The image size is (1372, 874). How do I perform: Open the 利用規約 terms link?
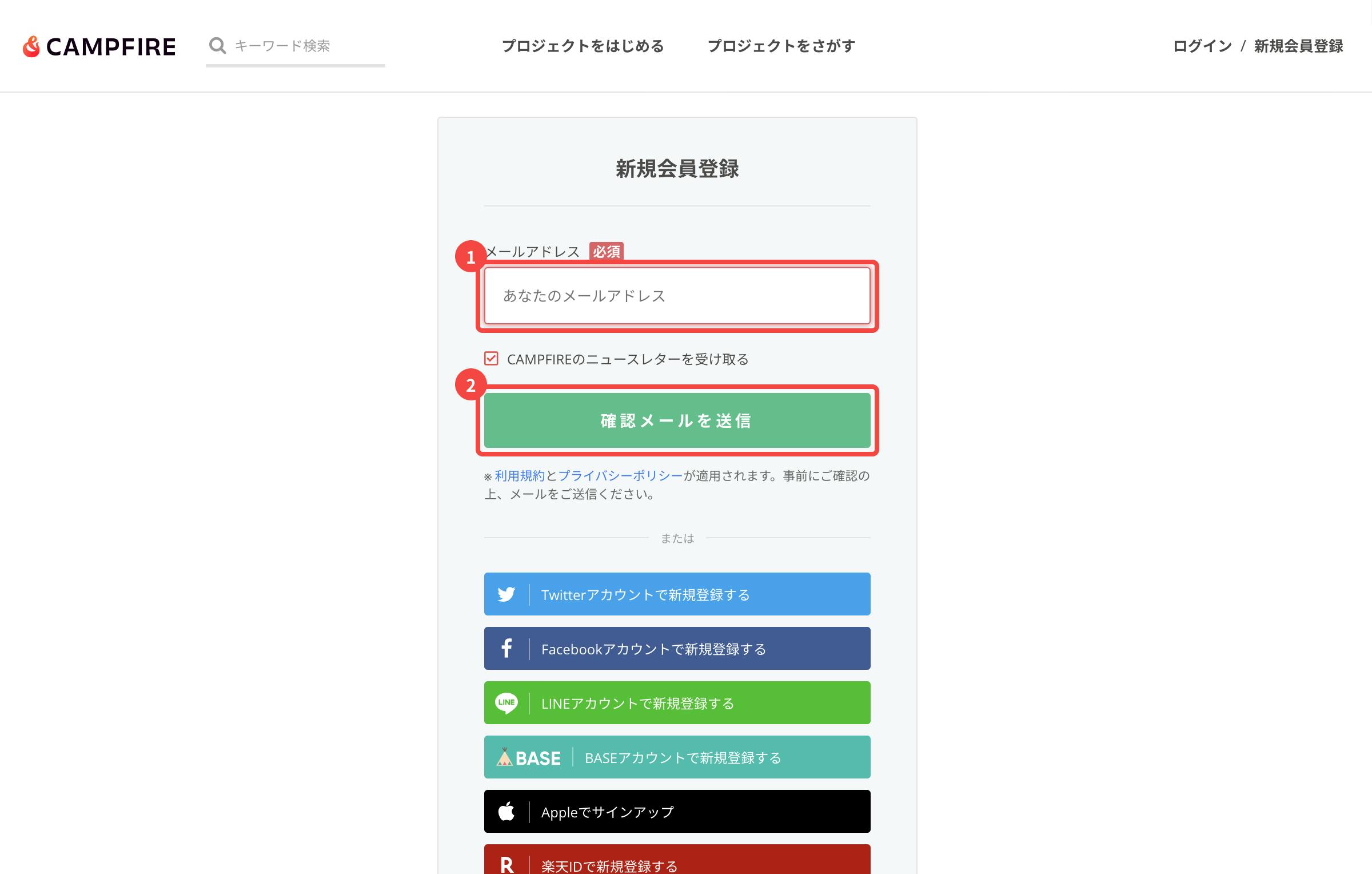(x=520, y=476)
